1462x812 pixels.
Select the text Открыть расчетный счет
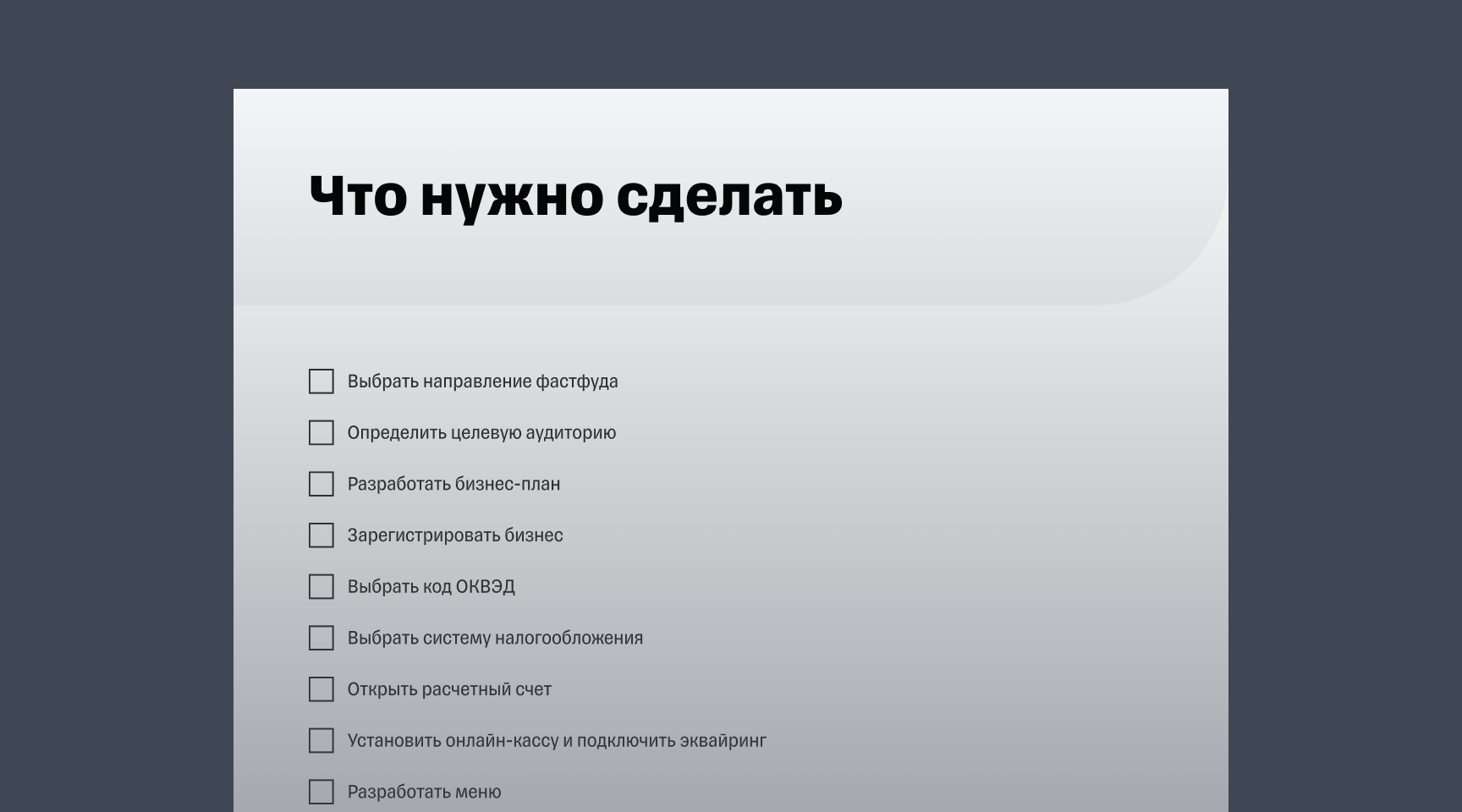point(449,689)
